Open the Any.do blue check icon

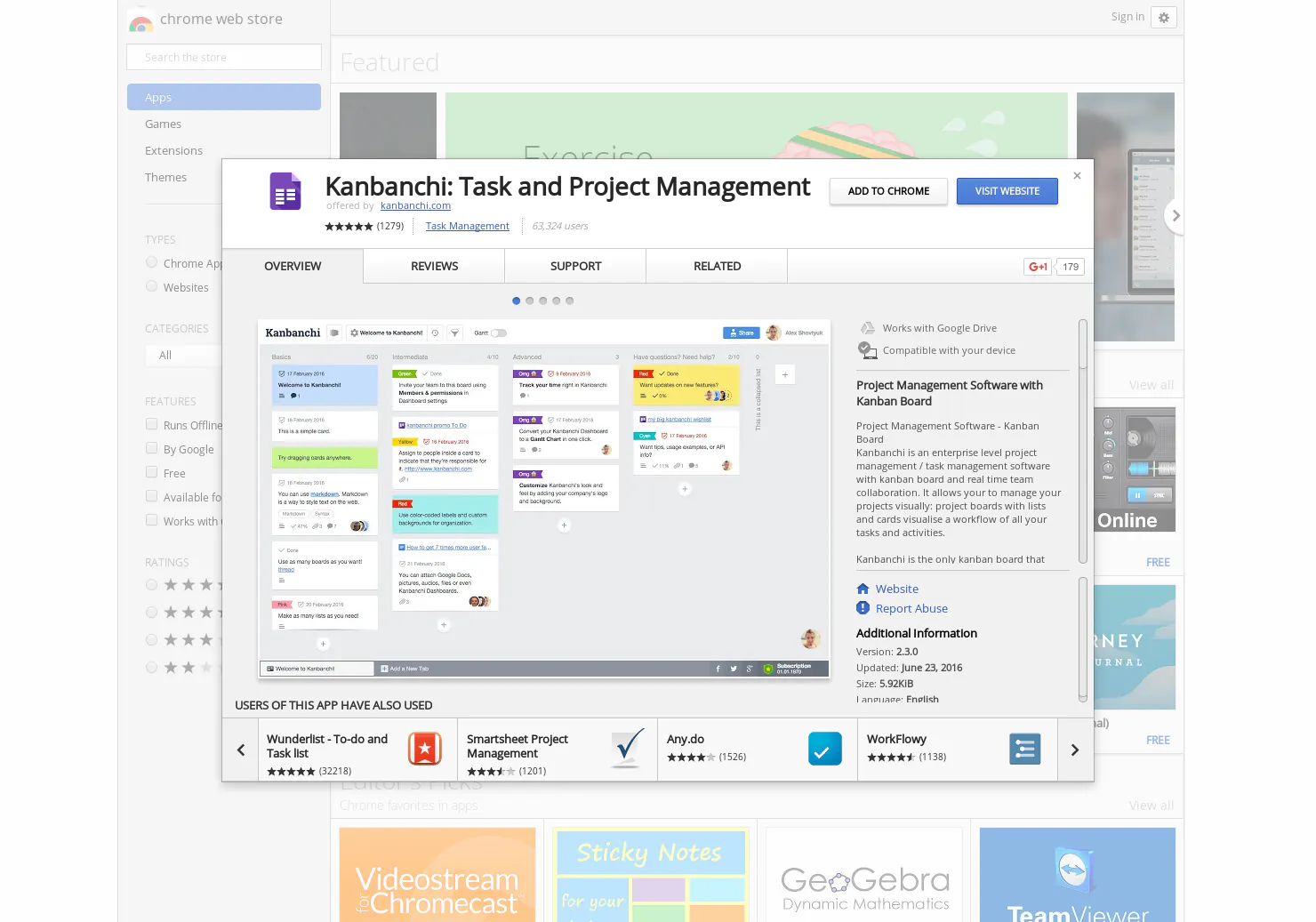825,749
